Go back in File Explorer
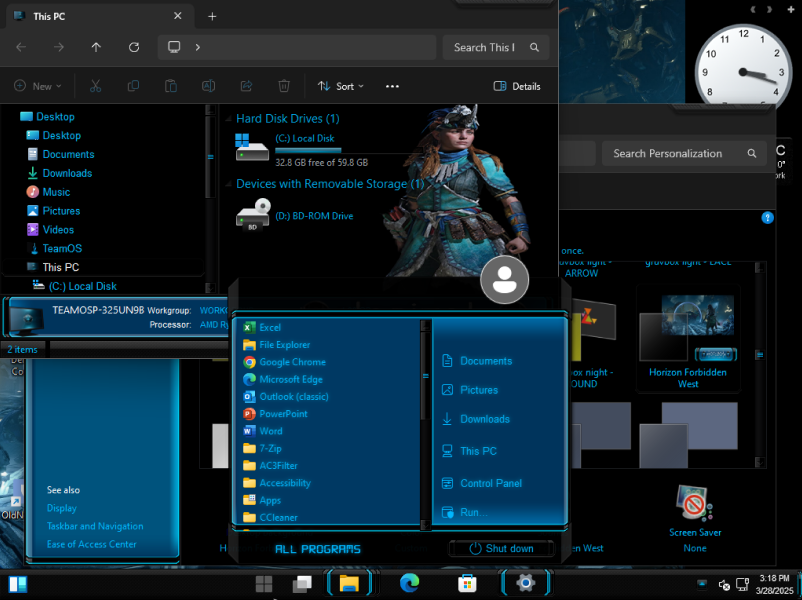 (x=21, y=48)
